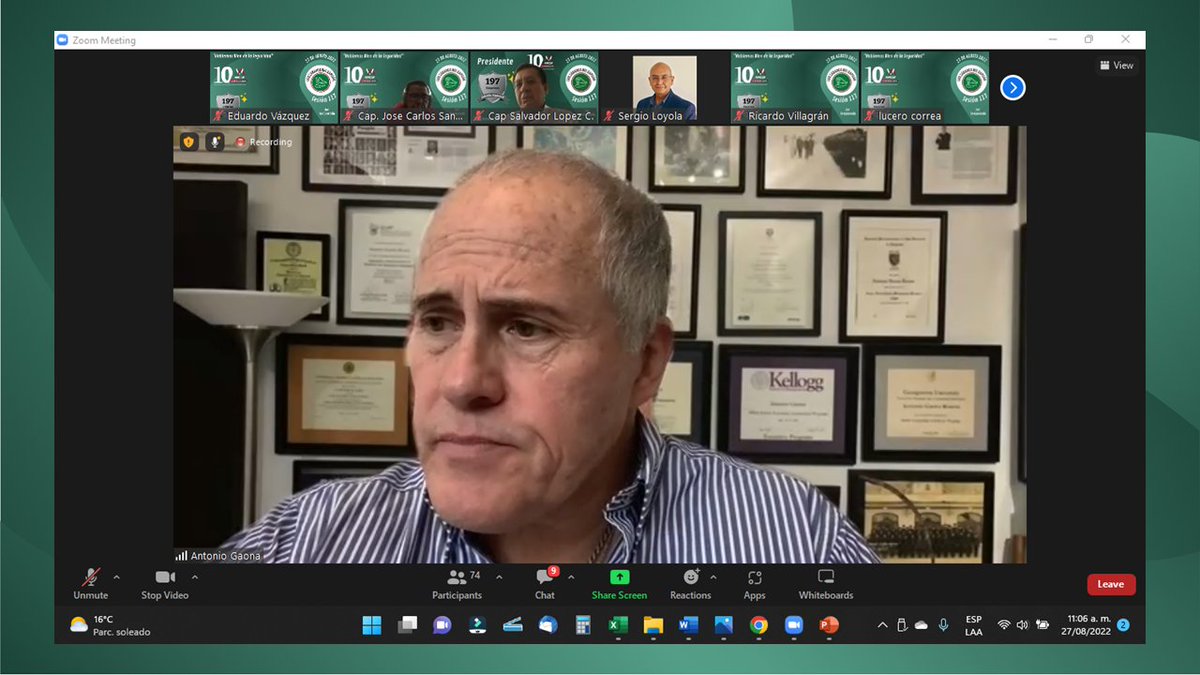
Task: Click the green Share Screen icon
Action: (x=619, y=578)
